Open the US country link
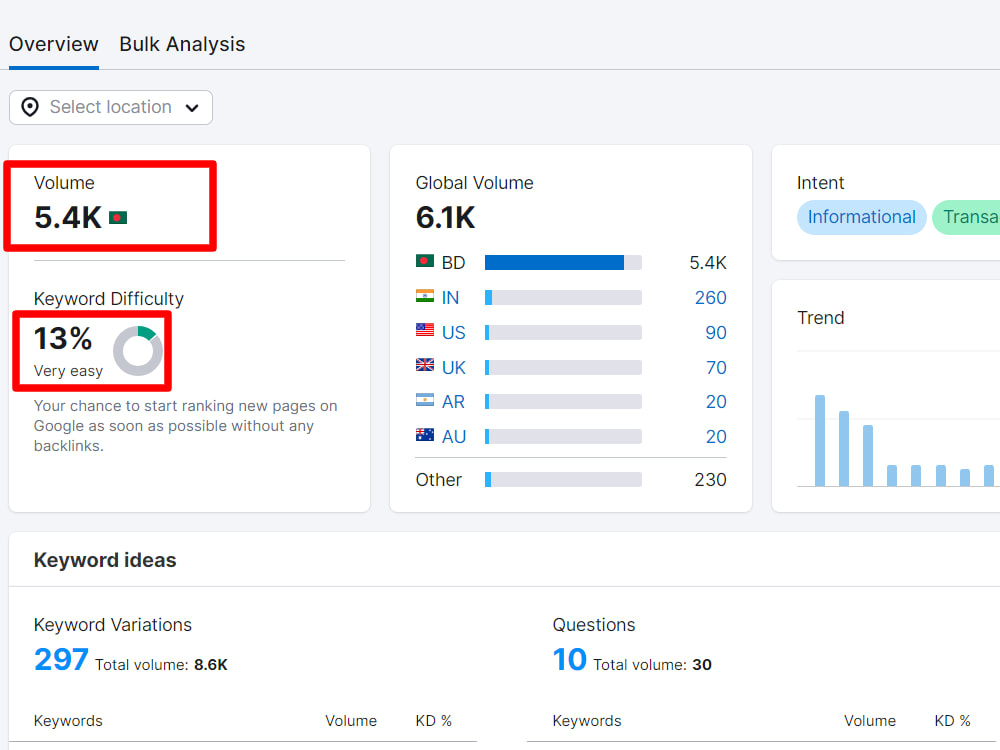This screenshot has width=1000, height=750. tap(453, 333)
